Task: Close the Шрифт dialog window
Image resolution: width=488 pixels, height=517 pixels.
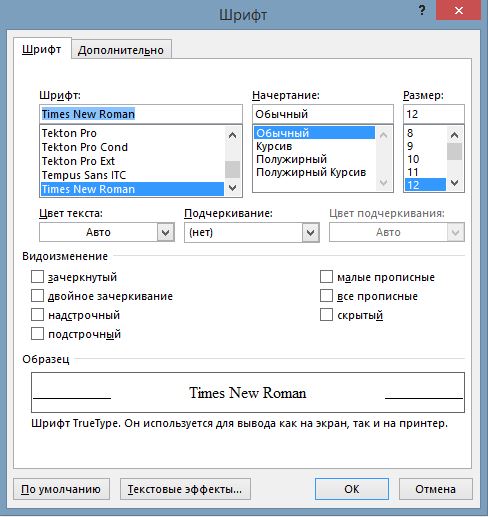Action: pos(458,10)
